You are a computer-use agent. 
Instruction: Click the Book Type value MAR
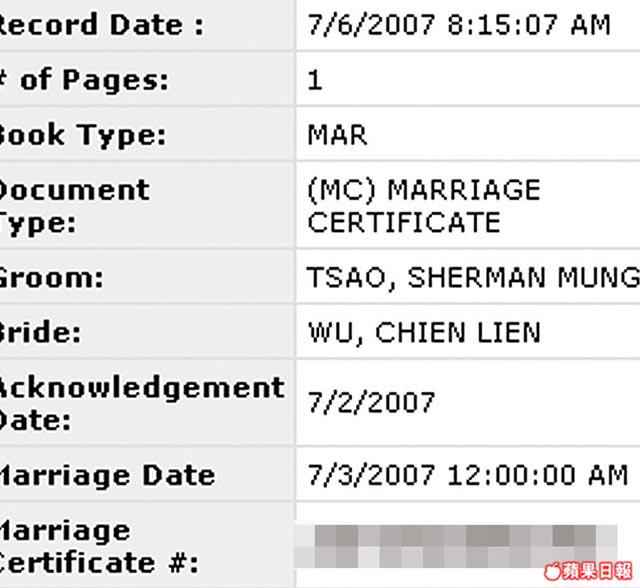pos(338,135)
